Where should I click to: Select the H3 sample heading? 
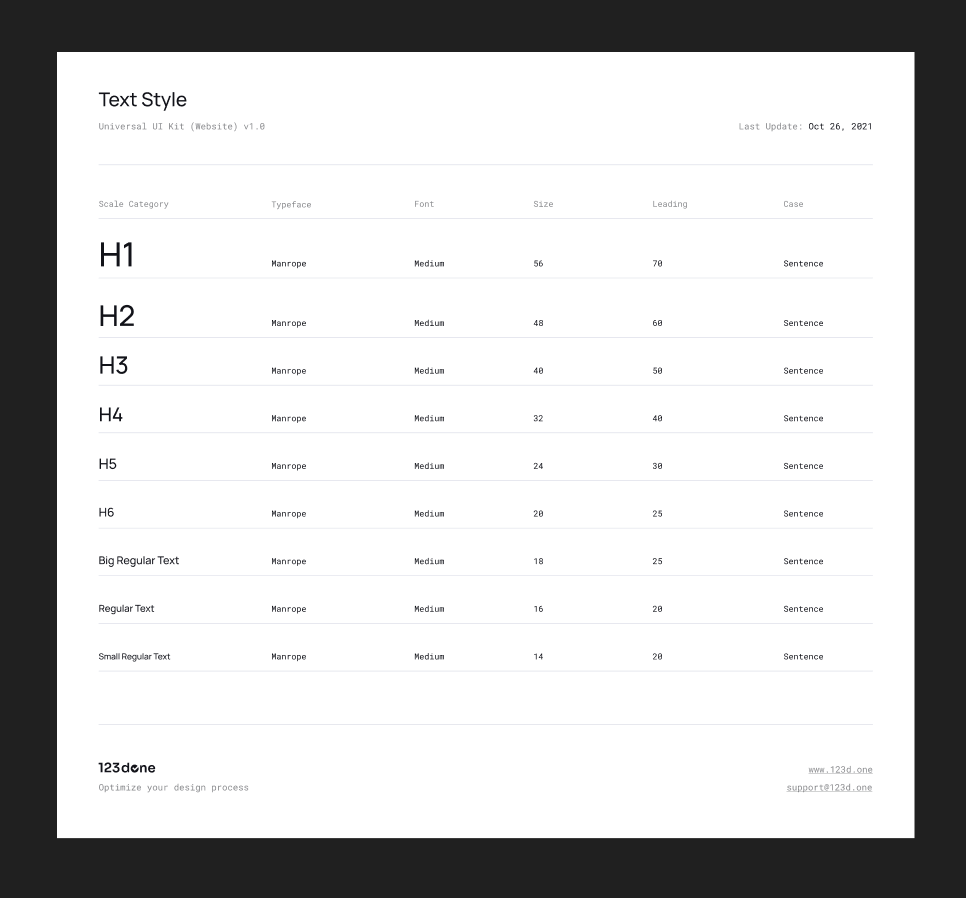[x=113, y=365]
